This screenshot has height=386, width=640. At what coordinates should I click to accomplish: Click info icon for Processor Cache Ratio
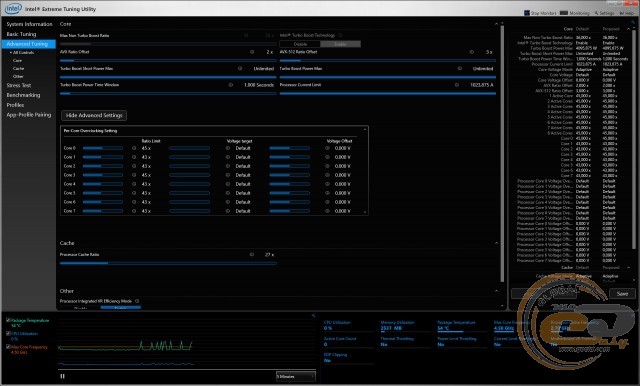[x=252, y=254]
